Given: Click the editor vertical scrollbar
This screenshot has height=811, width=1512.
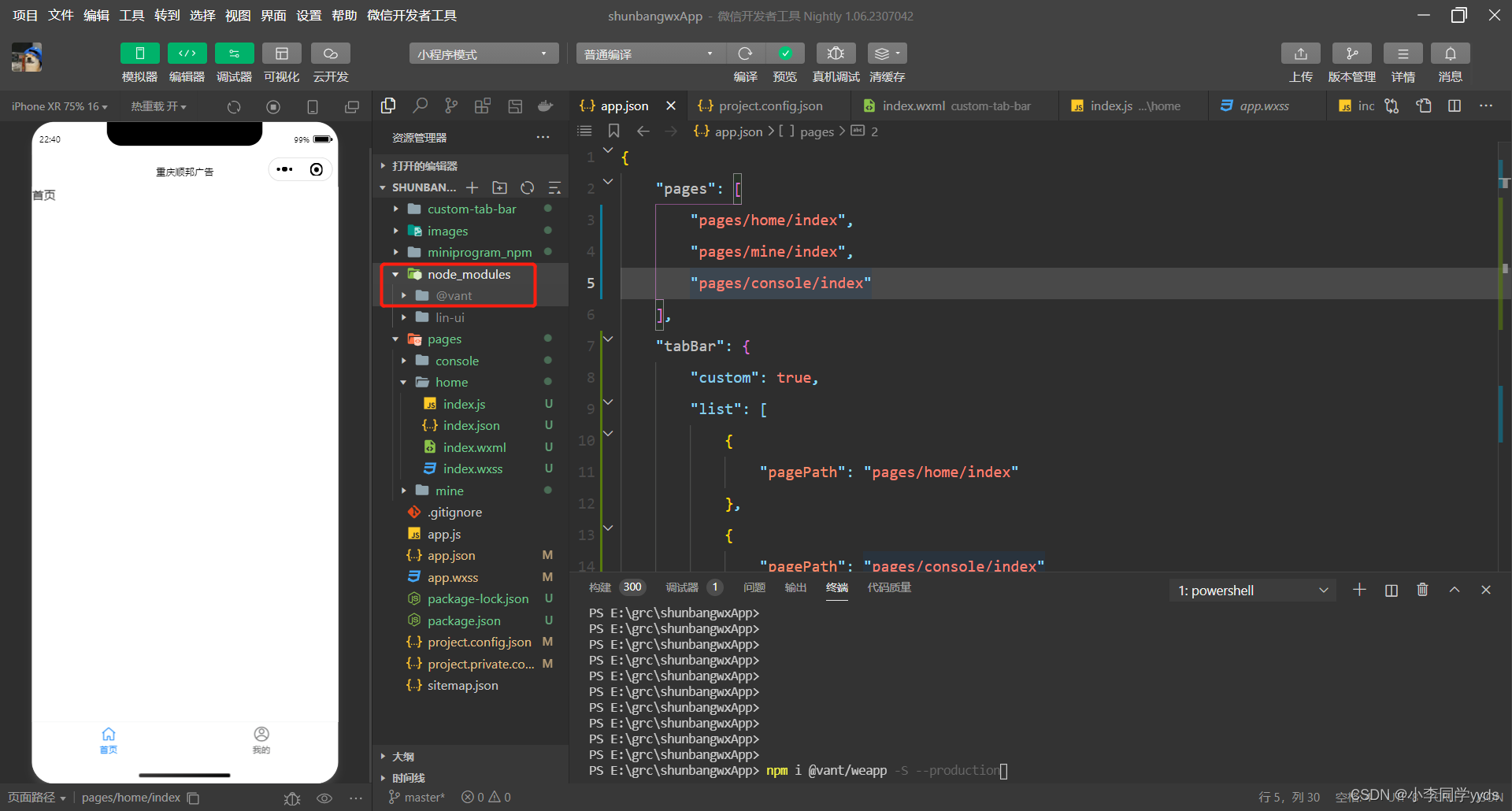Looking at the screenshot, I should [x=1505, y=356].
